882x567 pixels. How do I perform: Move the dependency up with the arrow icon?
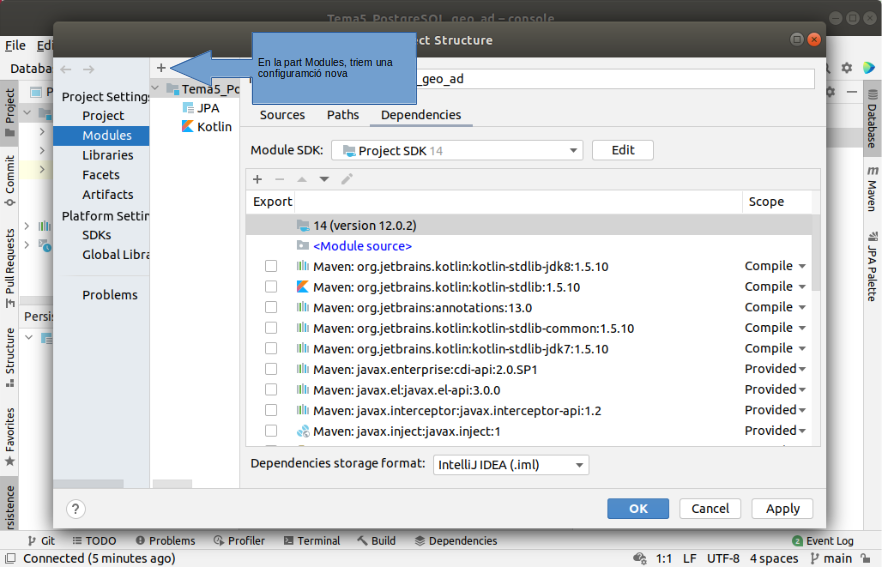click(302, 179)
